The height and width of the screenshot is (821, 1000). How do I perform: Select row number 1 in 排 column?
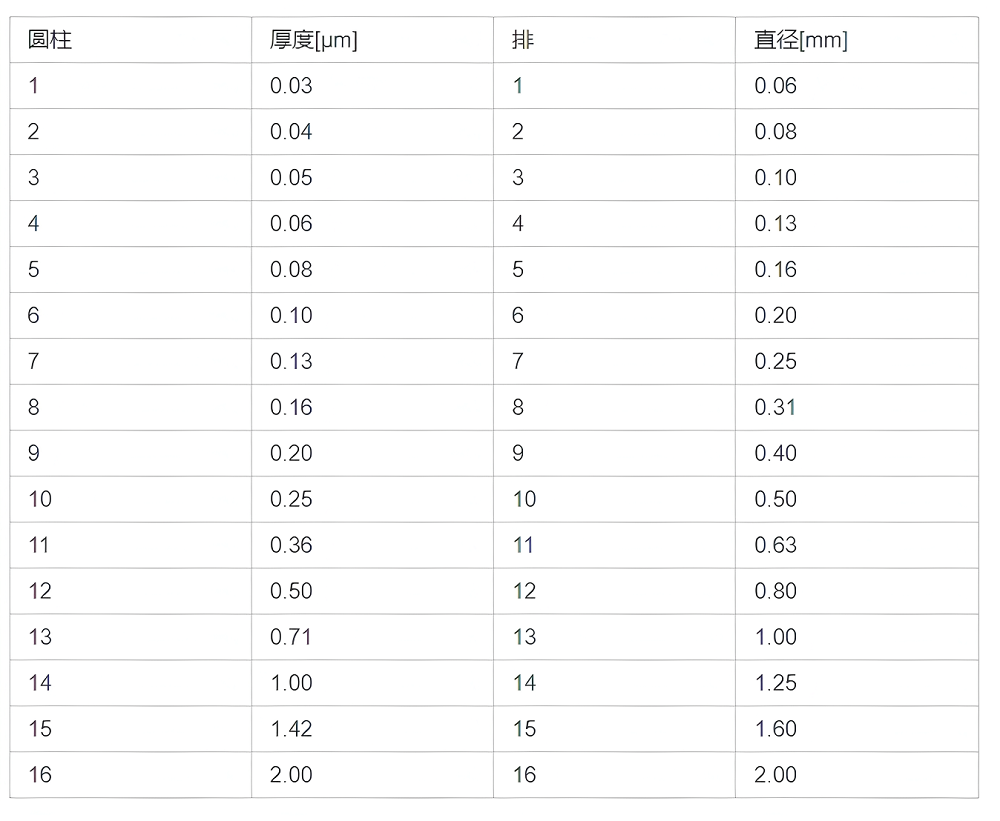click(518, 86)
